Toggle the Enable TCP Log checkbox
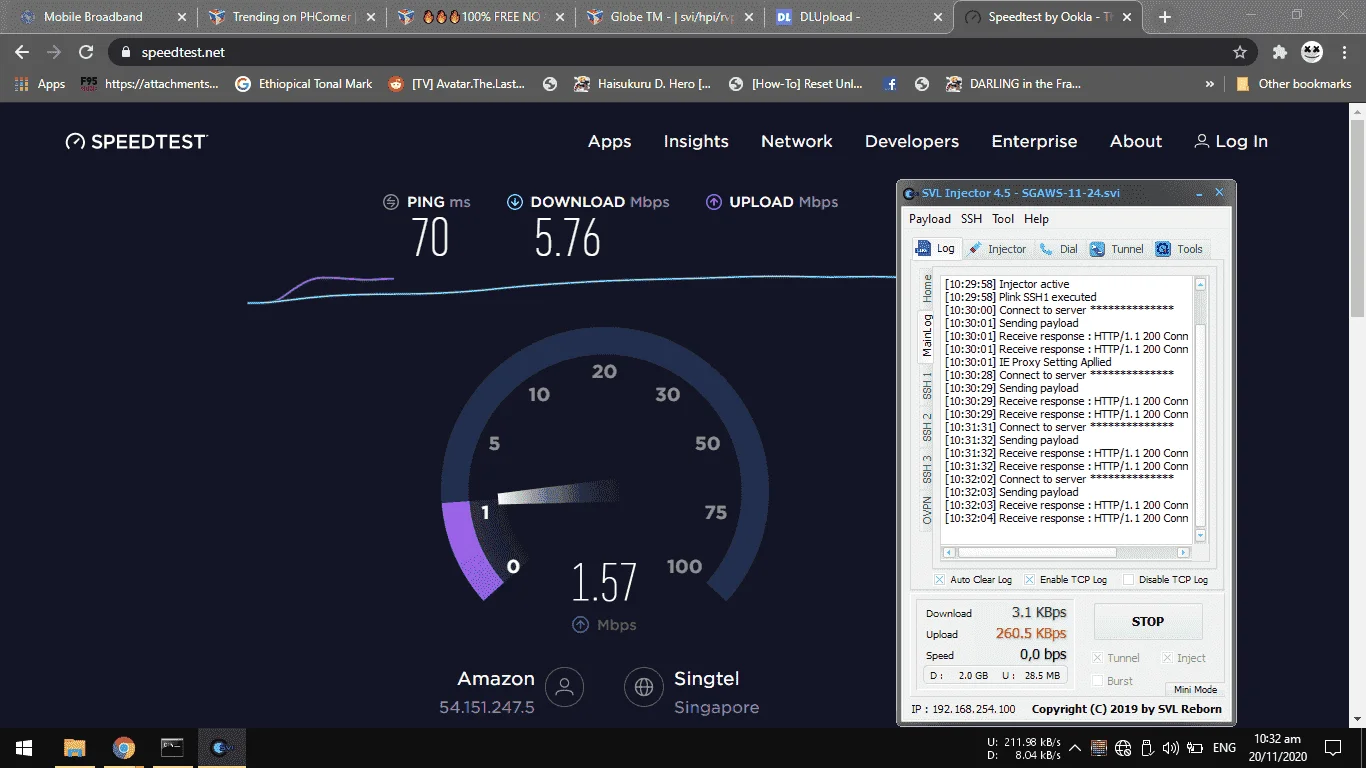 [1029, 580]
